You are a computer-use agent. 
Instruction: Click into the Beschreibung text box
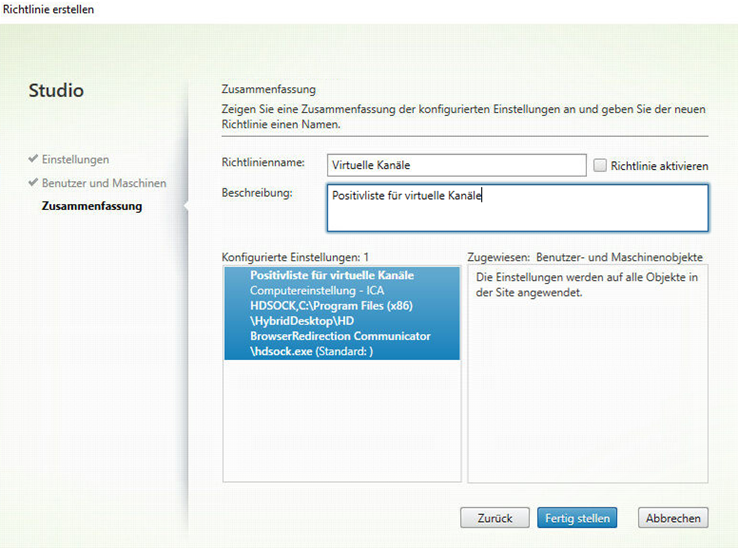(x=517, y=207)
